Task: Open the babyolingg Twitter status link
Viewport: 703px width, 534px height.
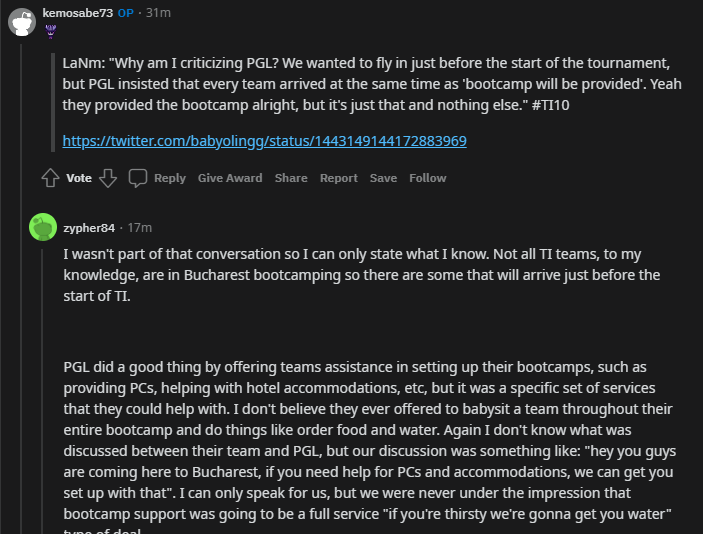Action: tap(264, 141)
